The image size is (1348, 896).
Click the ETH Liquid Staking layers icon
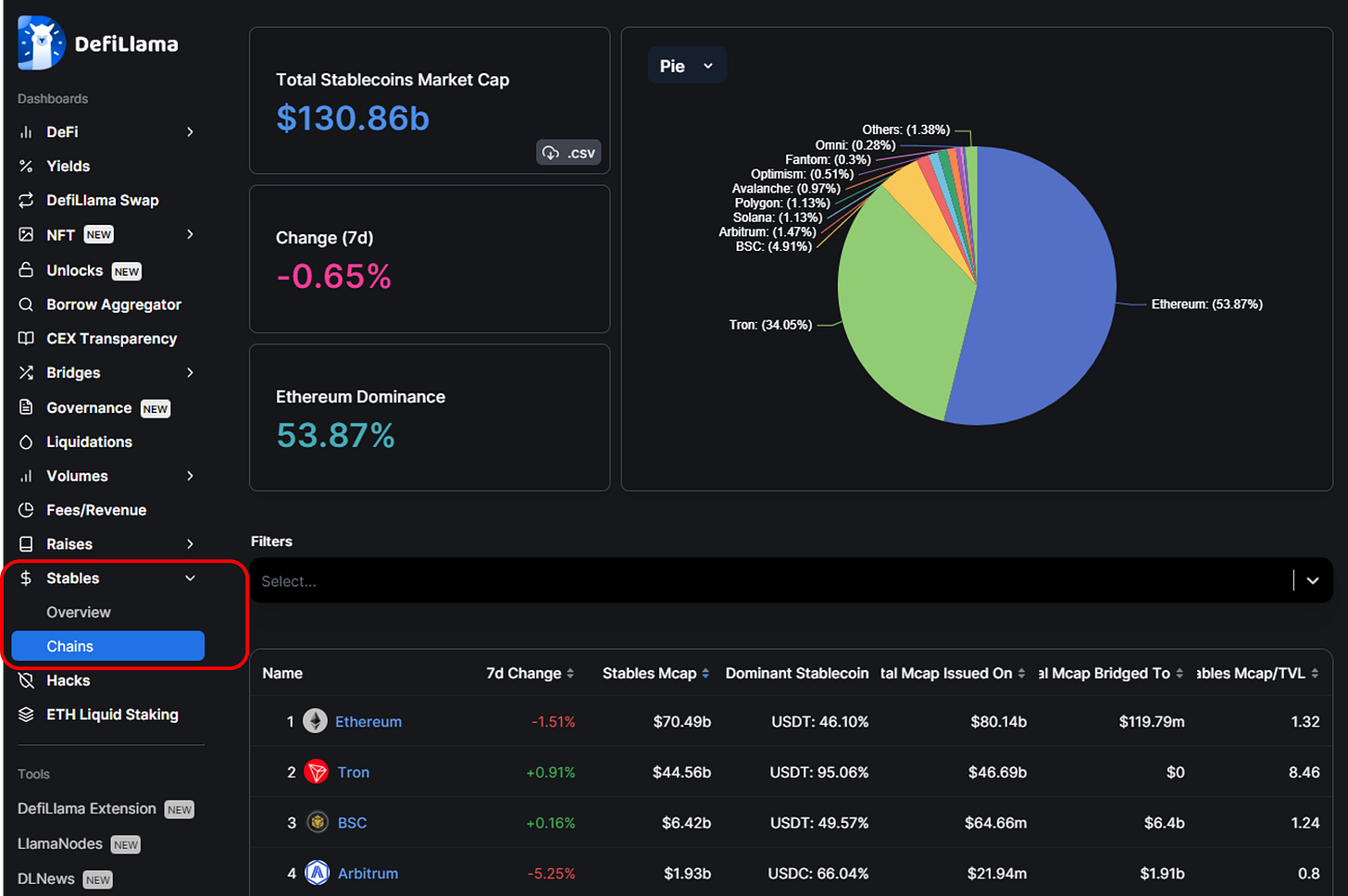tap(26, 715)
